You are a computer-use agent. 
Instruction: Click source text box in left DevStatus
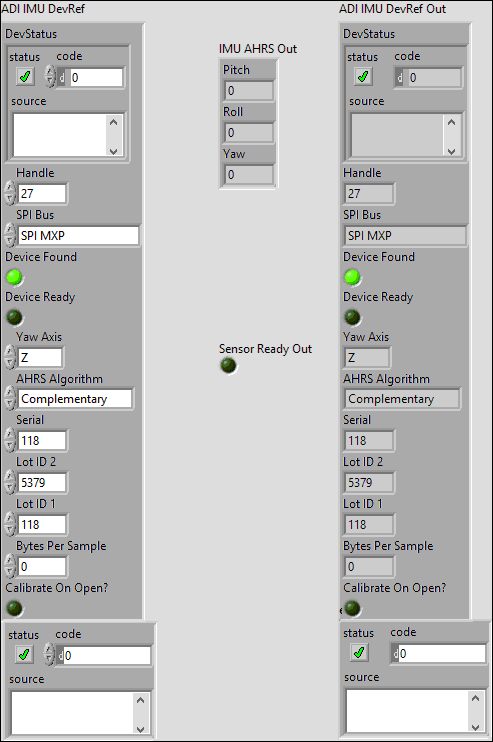[59, 135]
